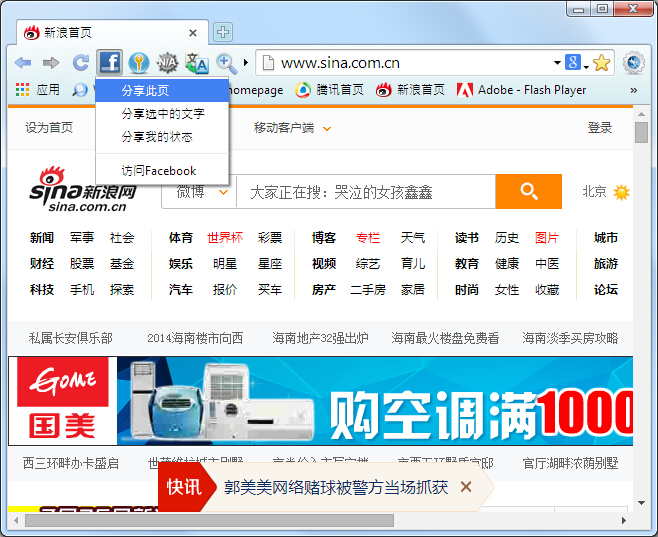Click the bookmark star icon

(601, 63)
